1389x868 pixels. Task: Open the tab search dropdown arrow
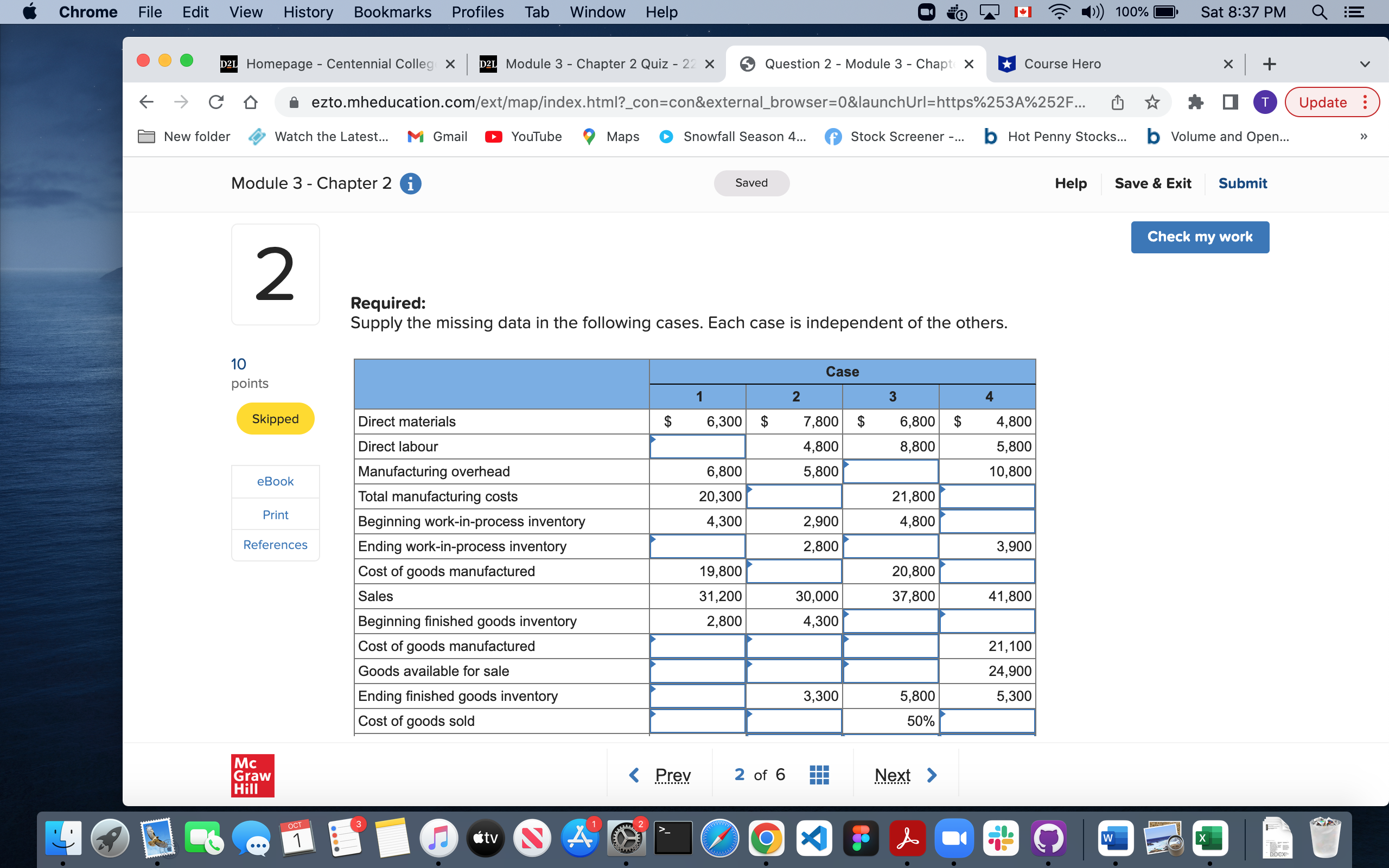pos(1365,63)
